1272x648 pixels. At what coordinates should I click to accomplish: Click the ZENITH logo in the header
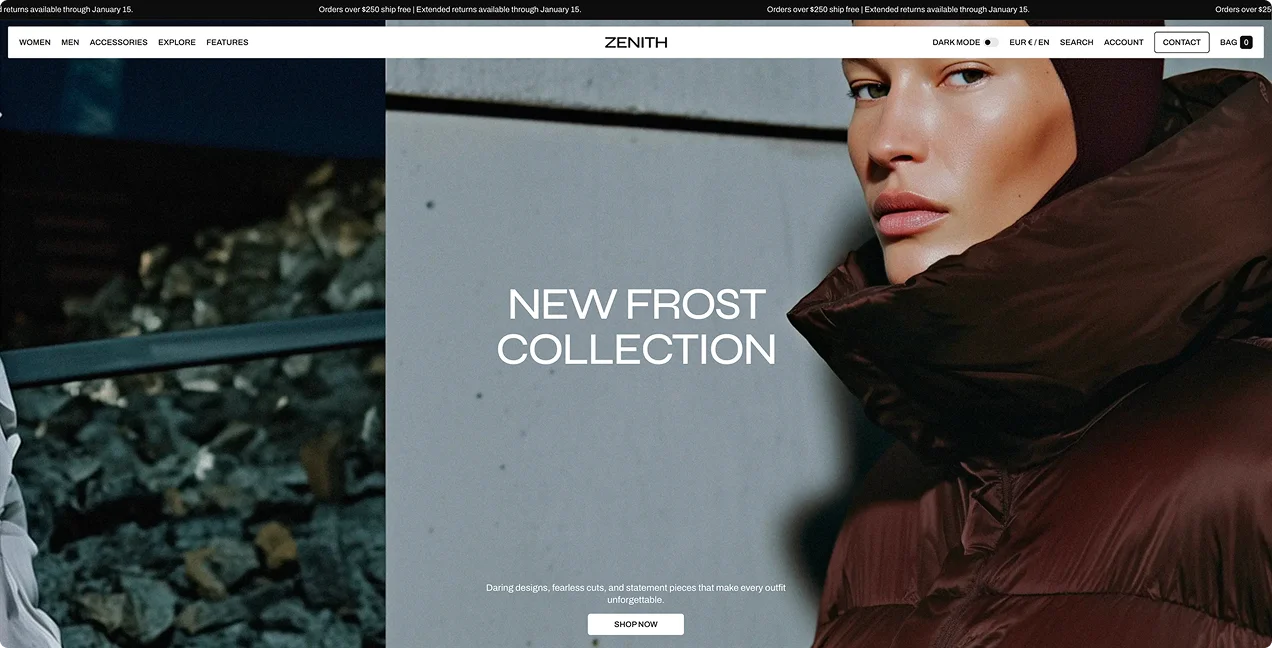click(x=636, y=42)
